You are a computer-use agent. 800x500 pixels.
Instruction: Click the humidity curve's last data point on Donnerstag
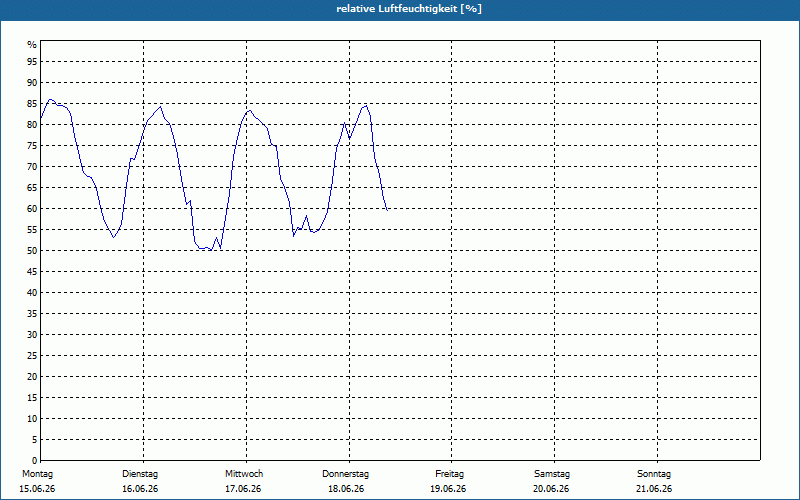point(387,210)
